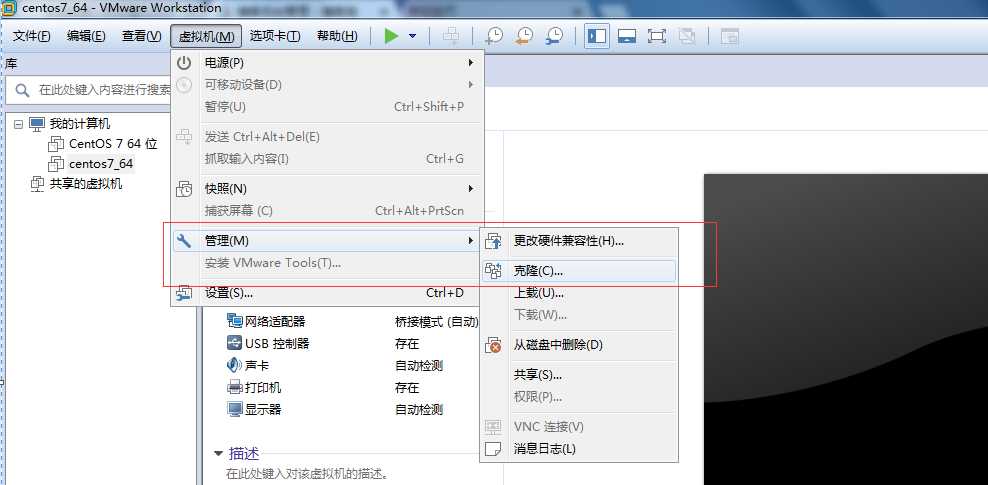Enter full screen mode icon

(x=657, y=36)
